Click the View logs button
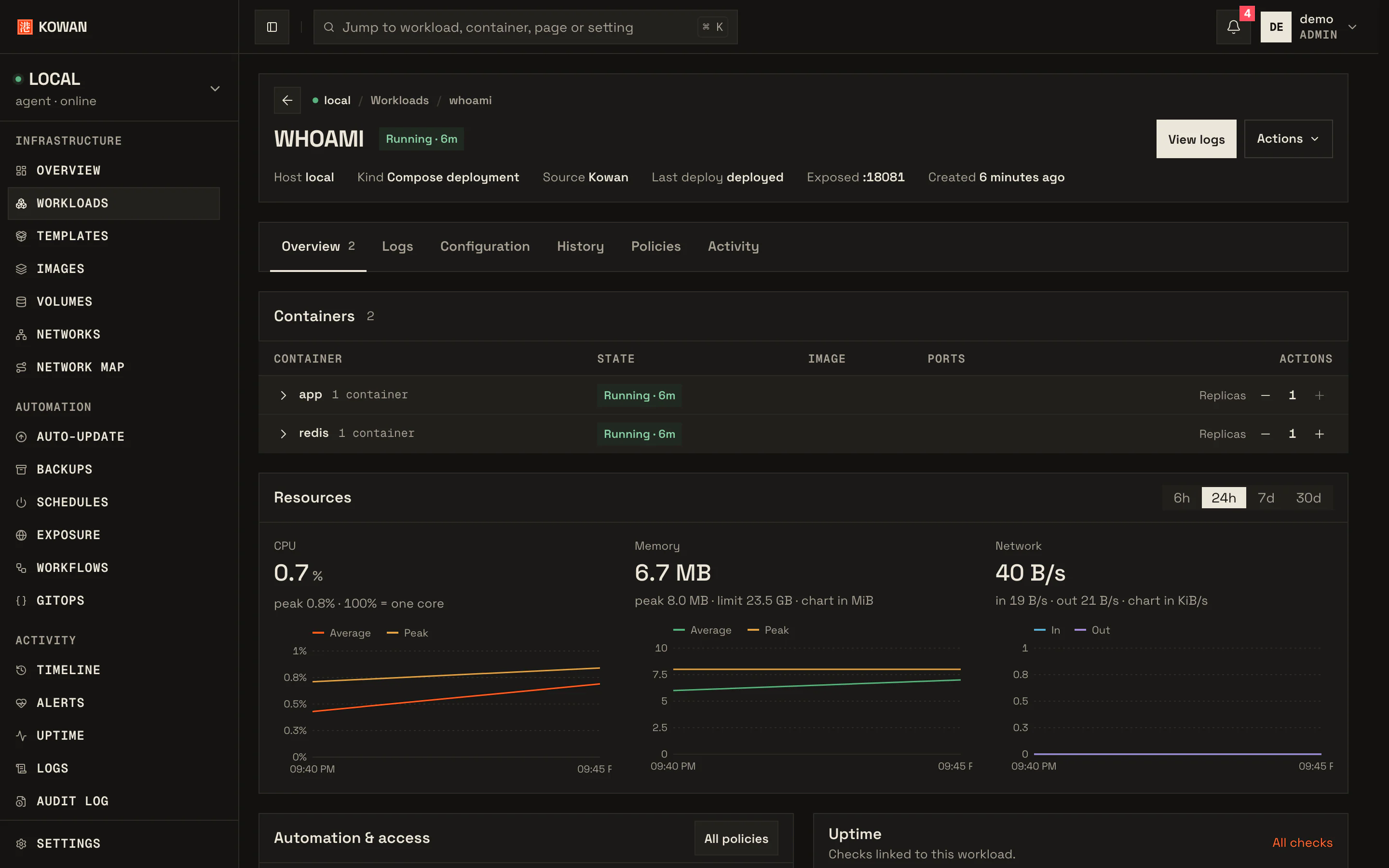The width and height of the screenshot is (1389, 868). coord(1196,139)
